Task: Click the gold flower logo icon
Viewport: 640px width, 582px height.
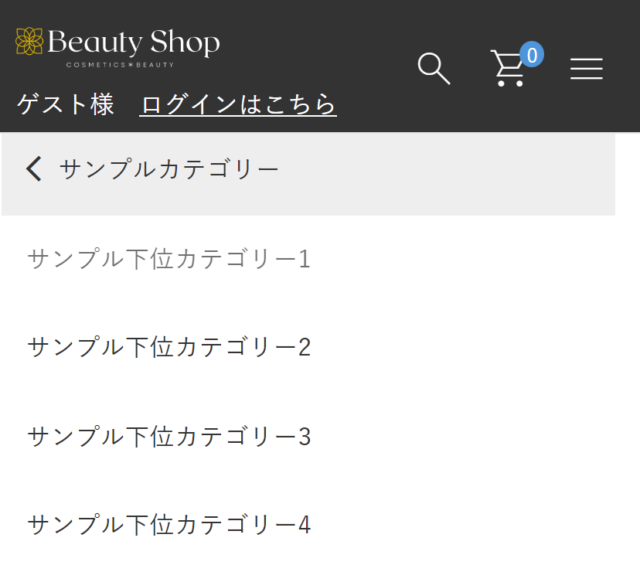Action: point(30,42)
